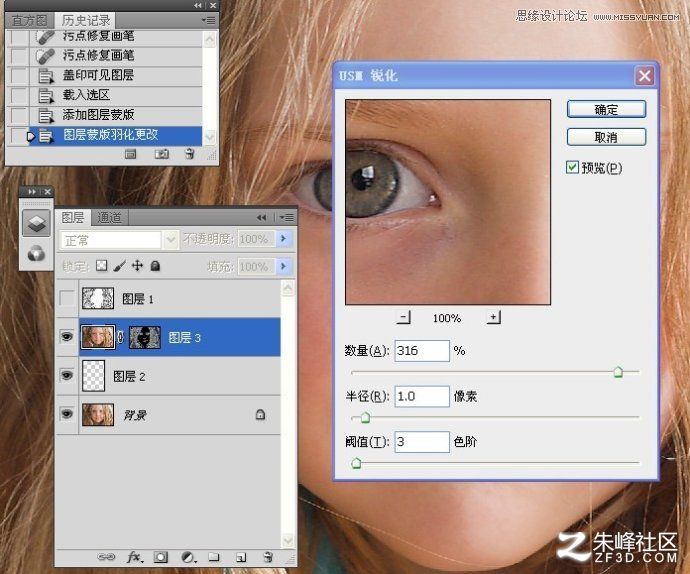
Task: Click the 数量(A) amount input field
Action: [422, 351]
